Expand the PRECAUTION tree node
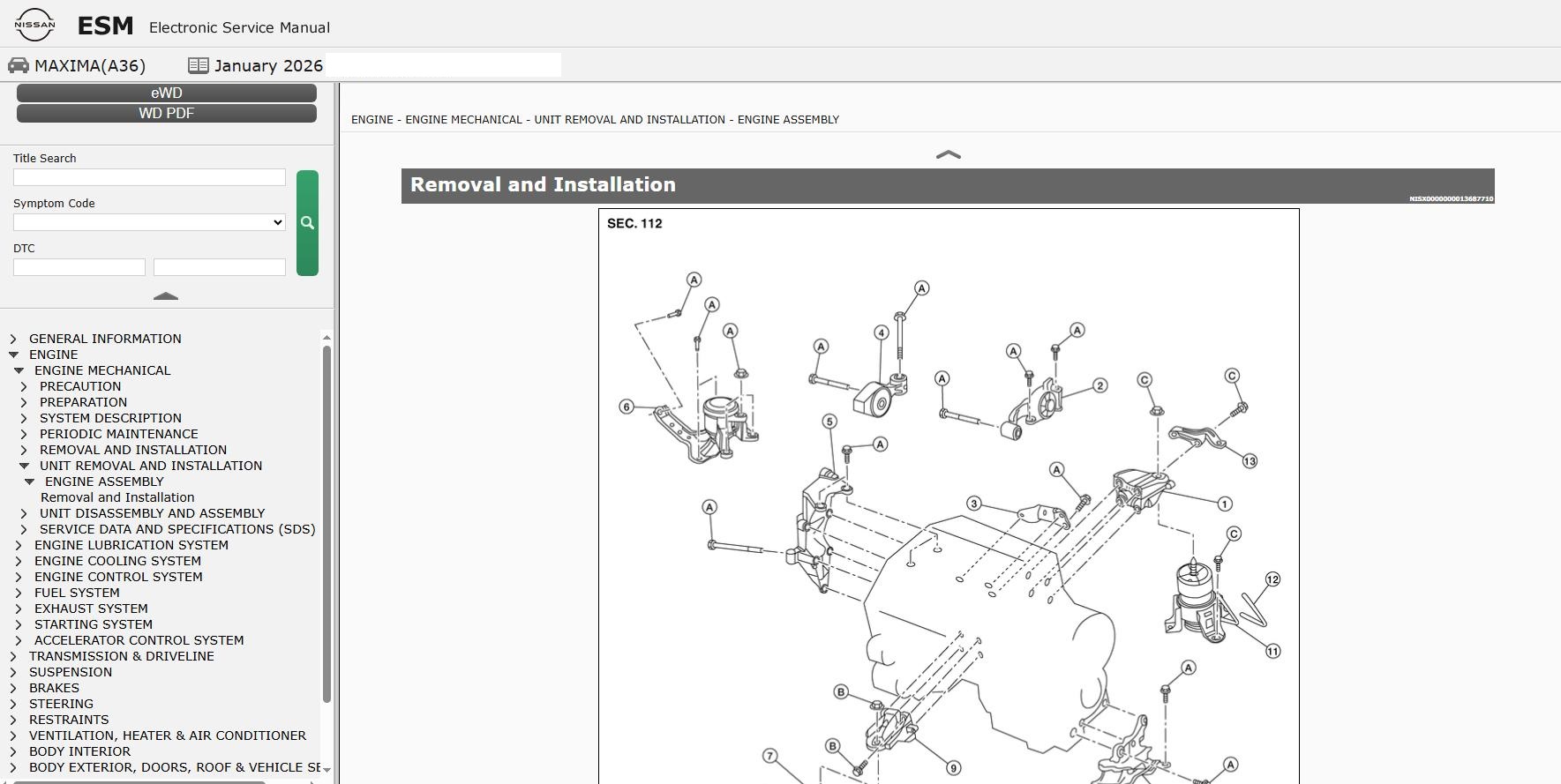This screenshot has height=784, width=1561. tap(24, 386)
